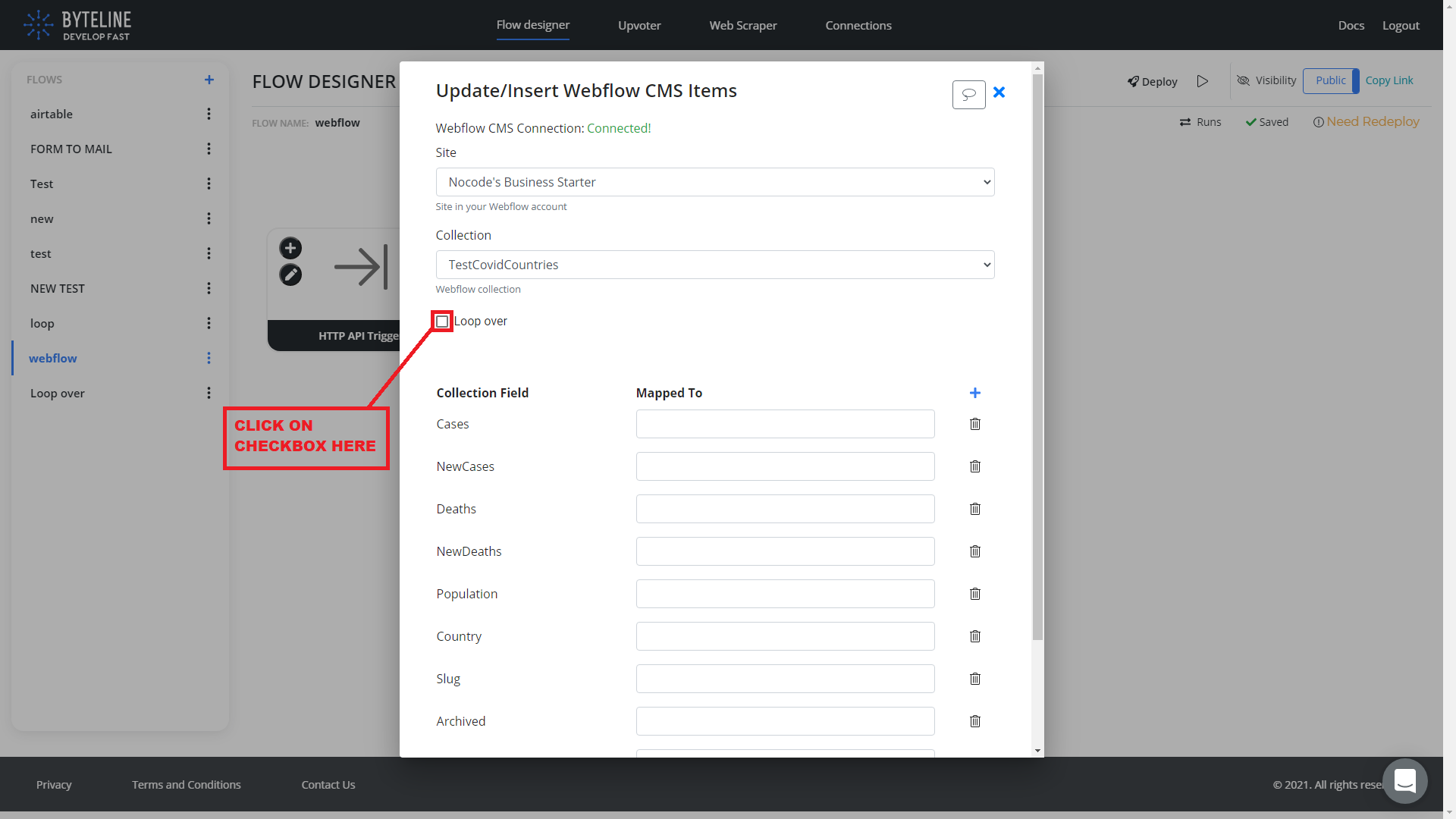Open the Upvoter tab
Viewport: 1456px width, 819px height.
tap(639, 25)
